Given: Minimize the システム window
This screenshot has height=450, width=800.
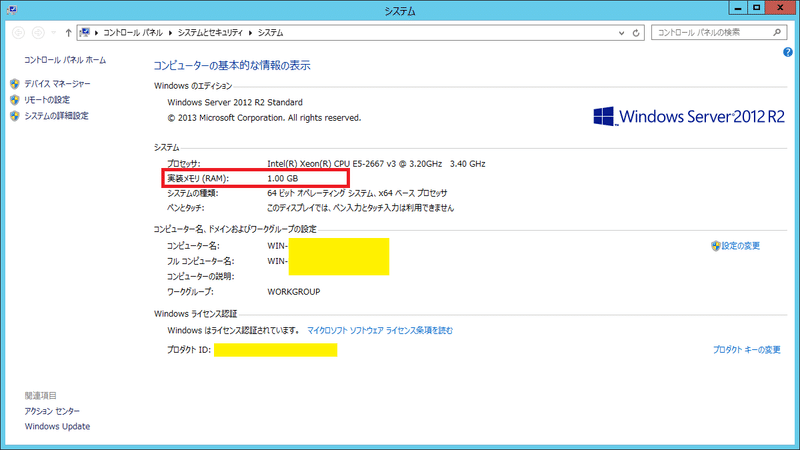Looking at the screenshot, I should (738, 8).
